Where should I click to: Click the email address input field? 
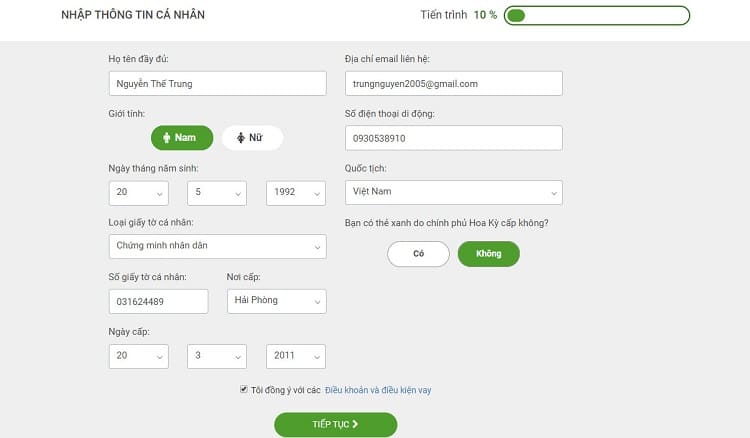(x=453, y=83)
